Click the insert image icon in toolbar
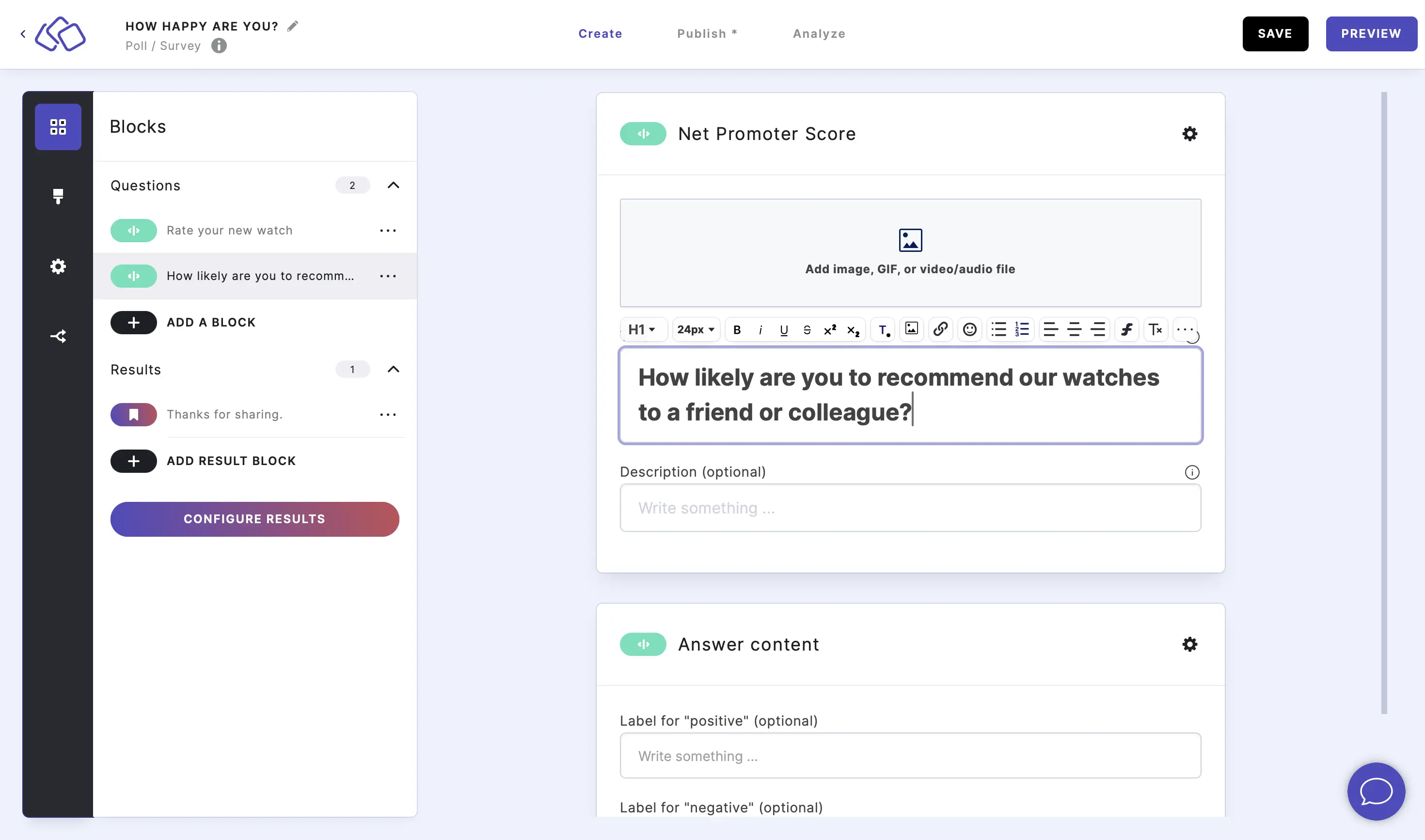 point(912,329)
